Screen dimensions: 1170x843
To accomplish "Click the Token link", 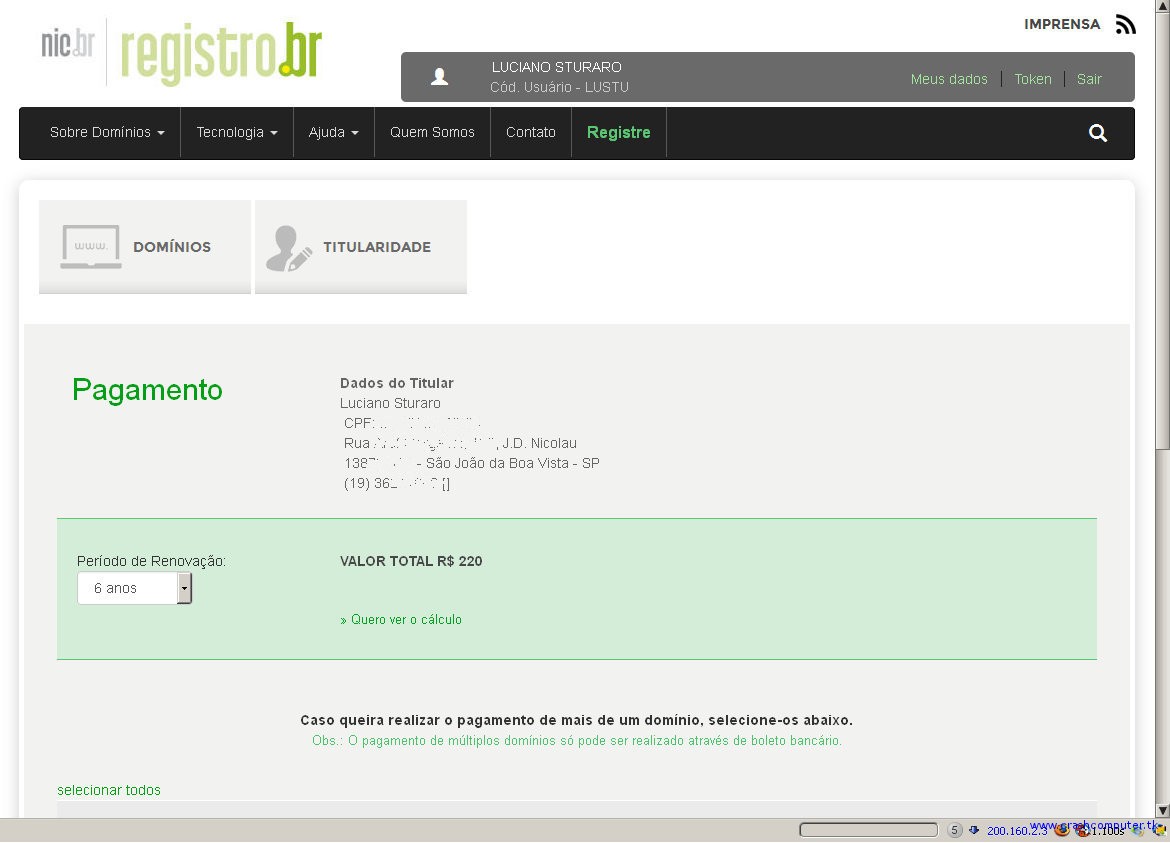I will [x=1033, y=79].
